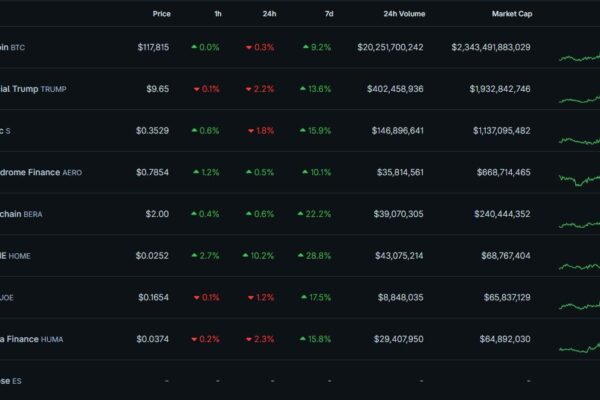Click the 15.9% 7d change value
The image size is (600, 400).
(x=315, y=131)
